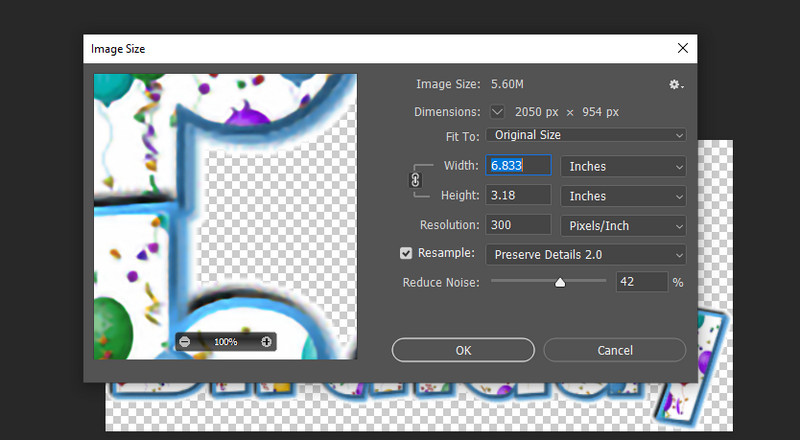Expand the Fit To Original Size dropdown

tap(586, 135)
